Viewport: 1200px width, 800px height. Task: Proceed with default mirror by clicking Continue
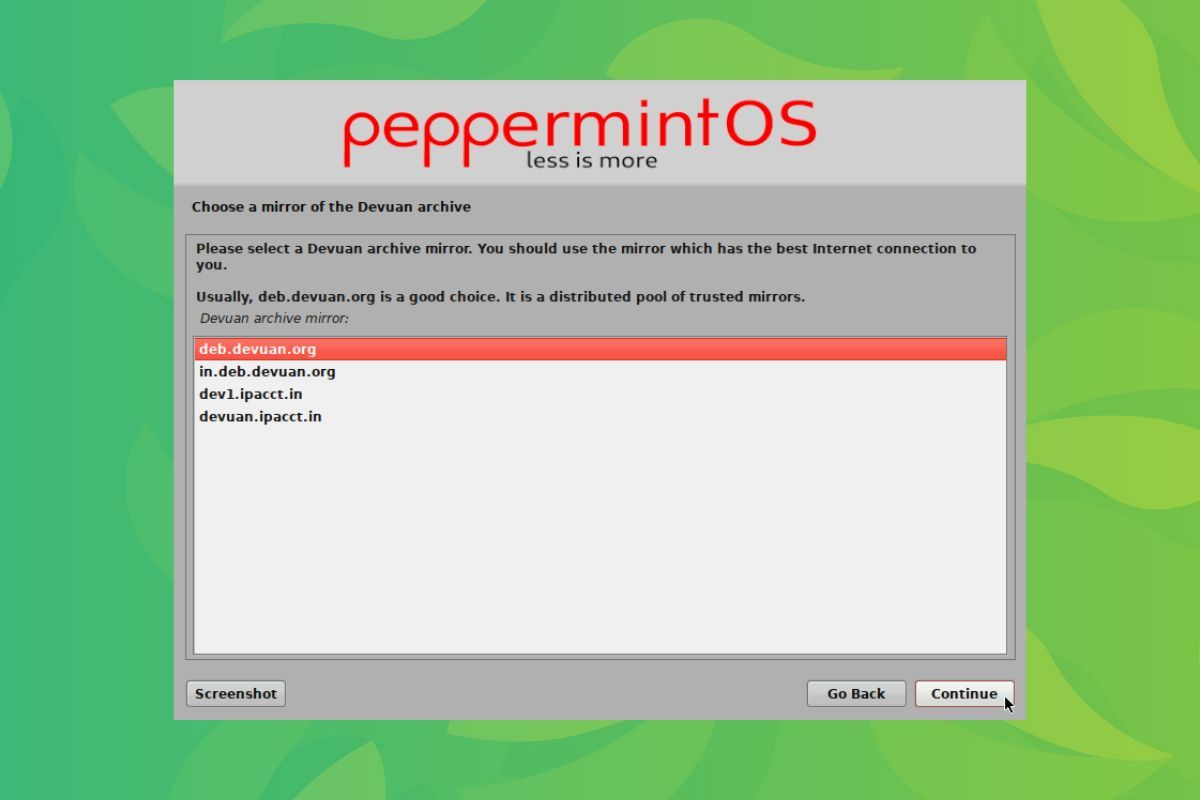tap(963, 693)
